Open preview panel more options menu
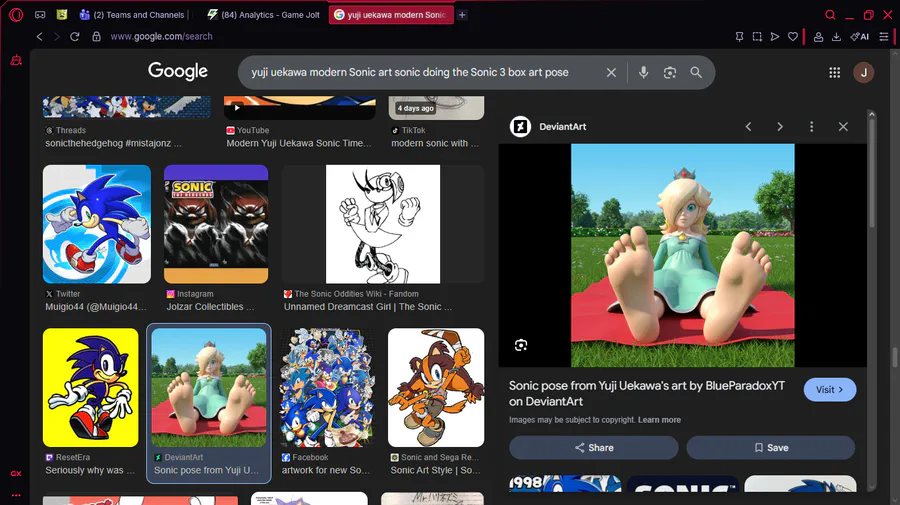Viewport: 900px width, 505px height. [x=812, y=127]
